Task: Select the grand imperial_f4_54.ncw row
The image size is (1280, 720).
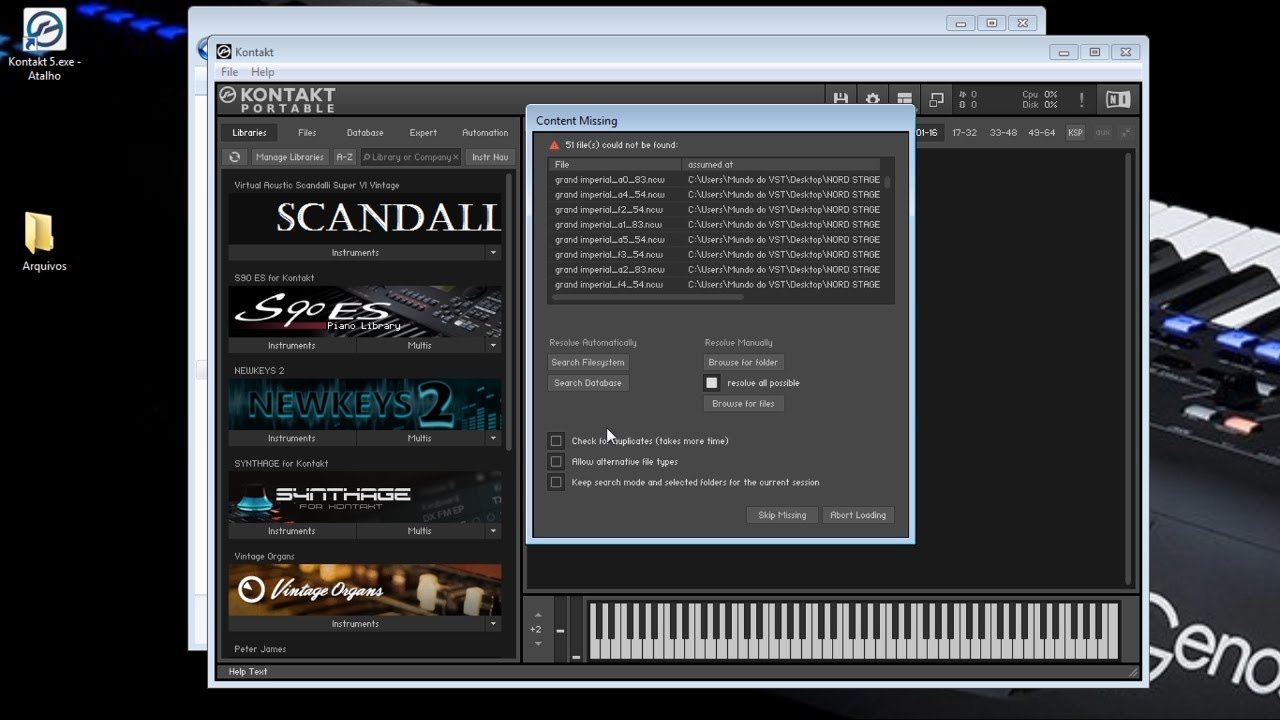Action: (715, 285)
